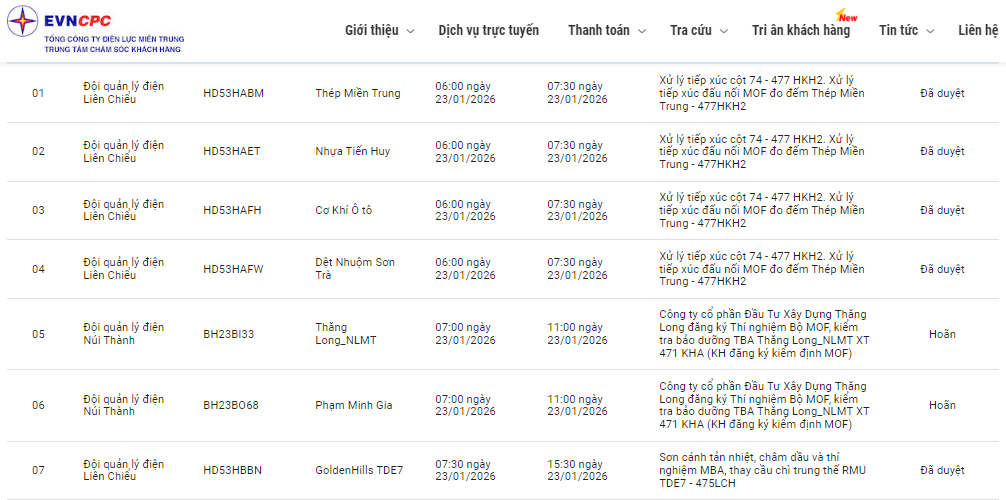Select the Nhựa Tiến Huy customer name

(352, 151)
